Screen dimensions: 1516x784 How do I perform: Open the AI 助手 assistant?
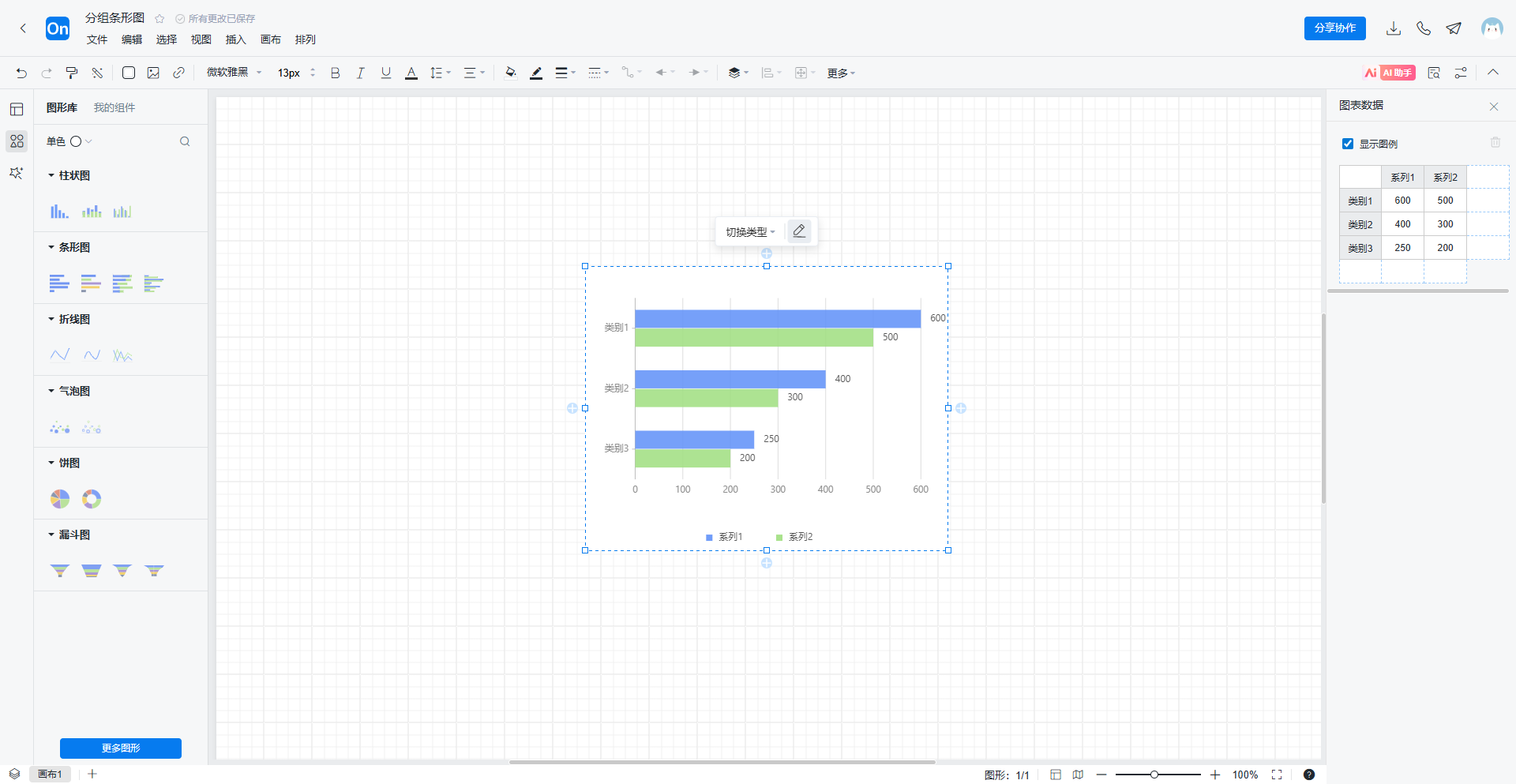click(x=1389, y=73)
